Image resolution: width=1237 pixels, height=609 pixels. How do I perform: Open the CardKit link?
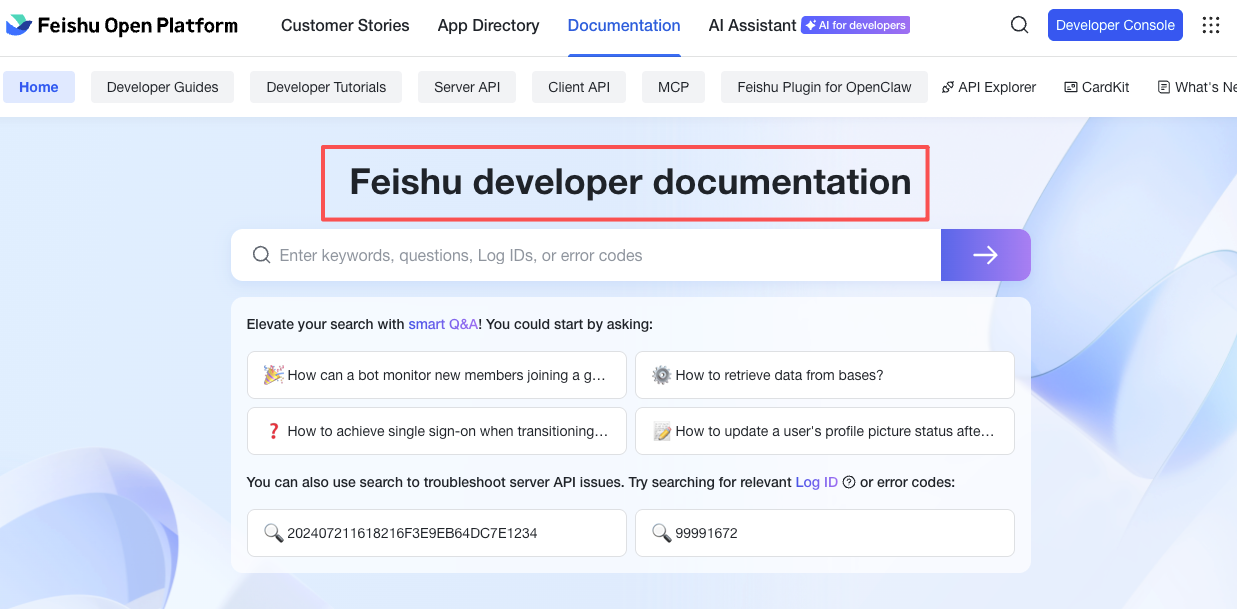pos(1097,87)
